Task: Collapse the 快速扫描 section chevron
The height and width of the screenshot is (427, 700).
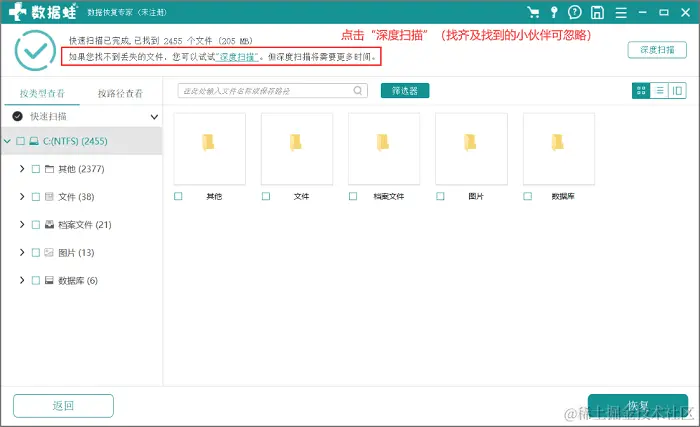Action: 154,117
